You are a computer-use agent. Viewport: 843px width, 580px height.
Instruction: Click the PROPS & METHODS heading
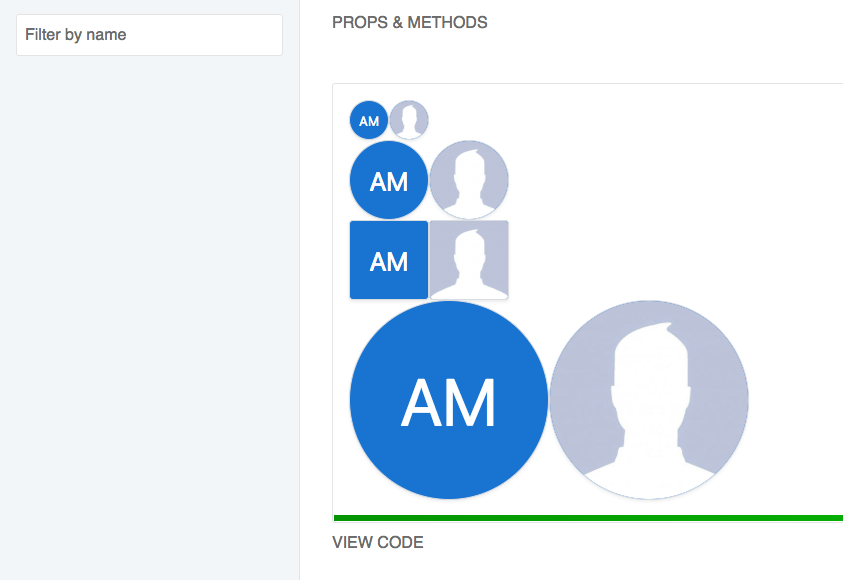click(x=410, y=22)
